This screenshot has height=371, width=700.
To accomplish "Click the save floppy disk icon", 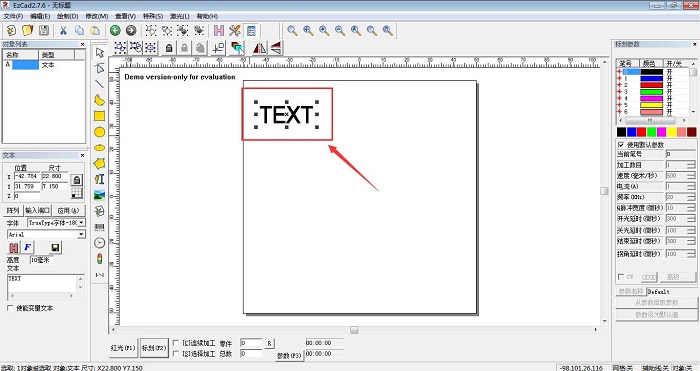I will coord(44,30).
